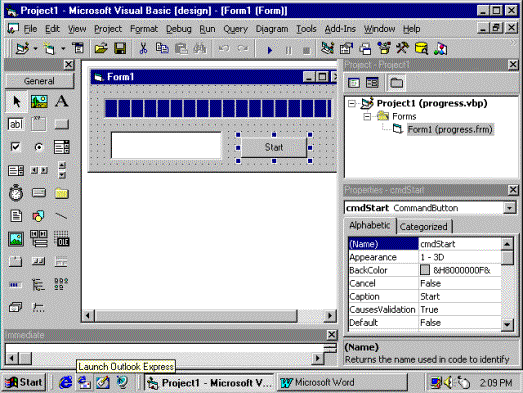Open the Properties Window toolbar icon
Viewport: 523px width, 393px height.
346,49
